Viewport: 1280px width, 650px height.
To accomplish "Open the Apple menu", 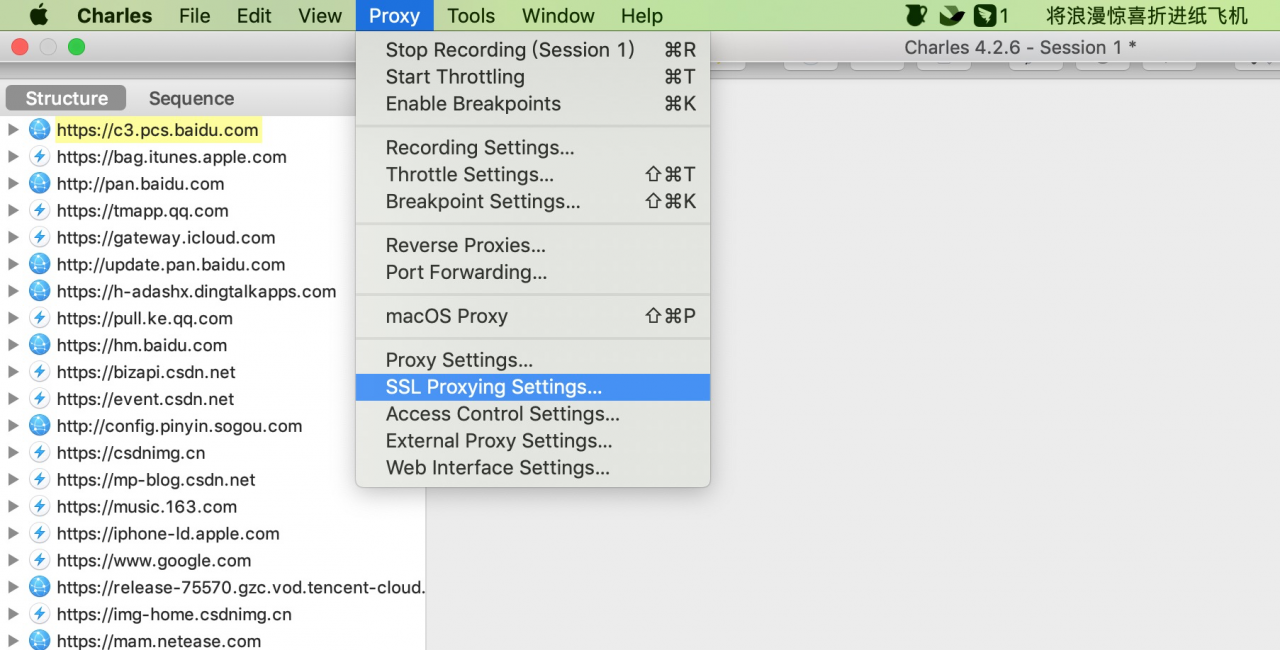I will coord(39,15).
